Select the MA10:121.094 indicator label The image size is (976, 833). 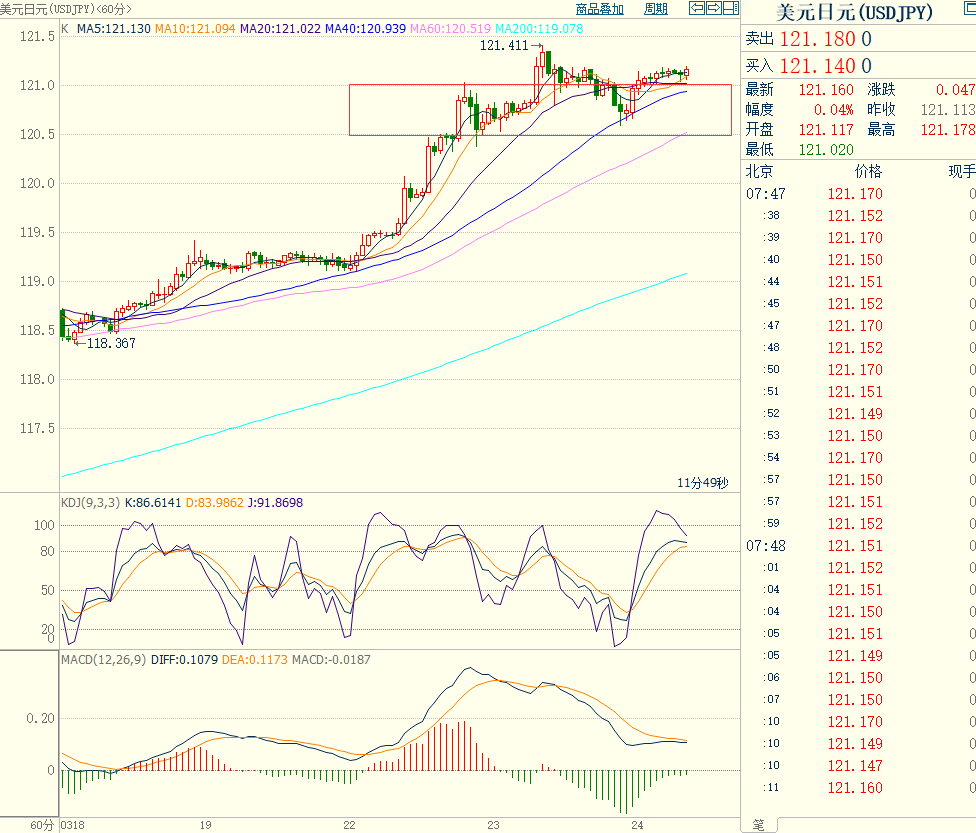click(195, 29)
